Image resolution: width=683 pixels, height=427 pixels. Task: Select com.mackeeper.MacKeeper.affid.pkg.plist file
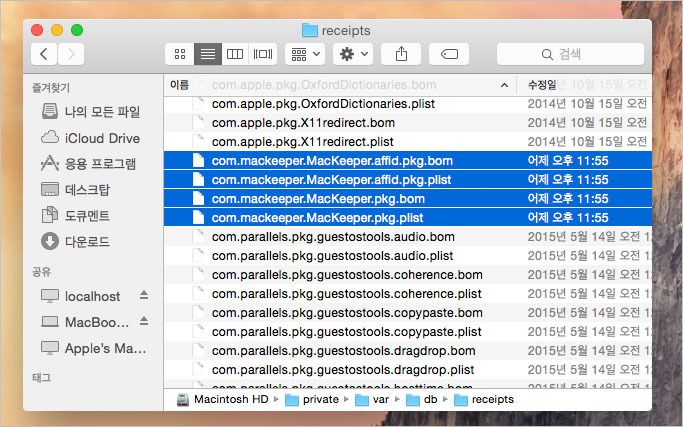click(408, 180)
